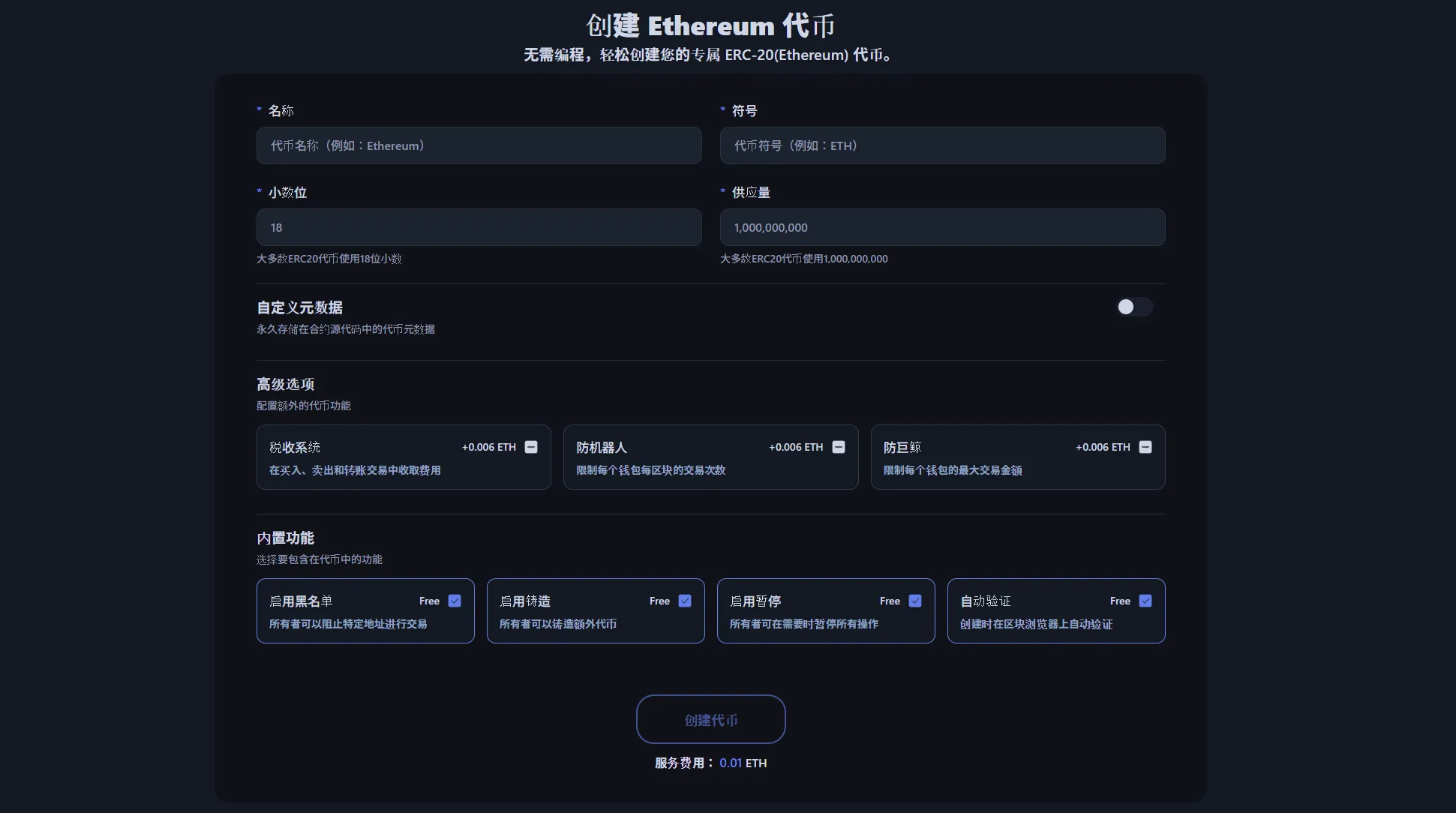The height and width of the screenshot is (813, 1456).
Task: Select the 防巨鲸 feature card
Action: [1017, 457]
